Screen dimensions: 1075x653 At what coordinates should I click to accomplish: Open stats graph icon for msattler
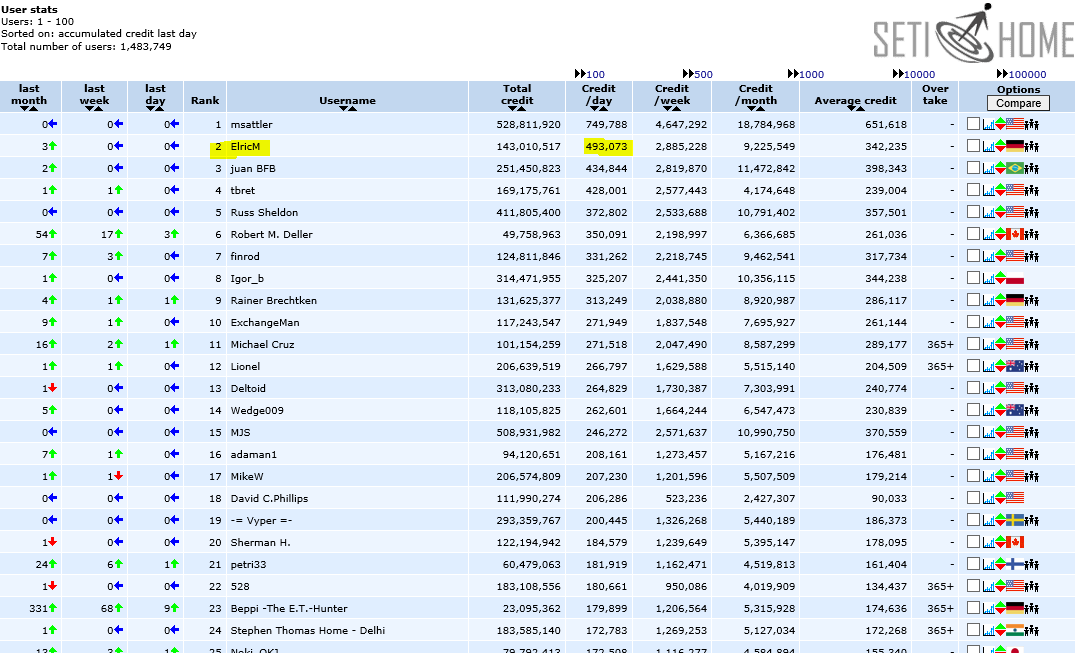(987, 125)
